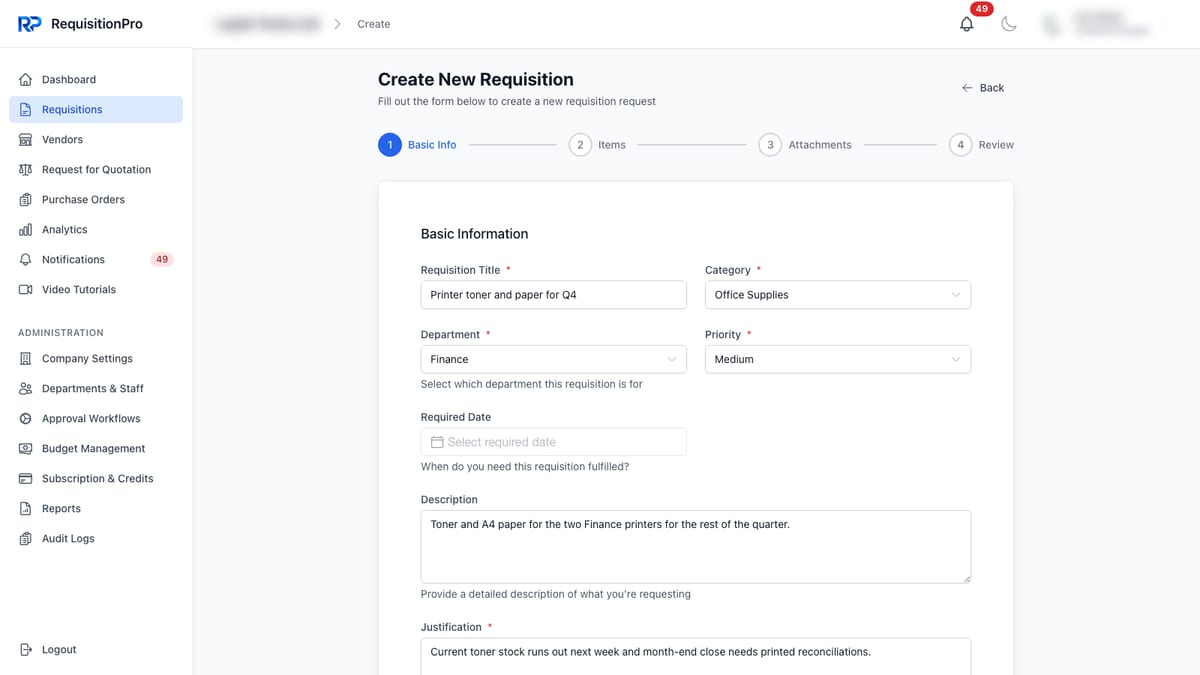This screenshot has width=1200, height=675.
Task: Click the Audit Logs clipboard icon
Action: [26, 539]
